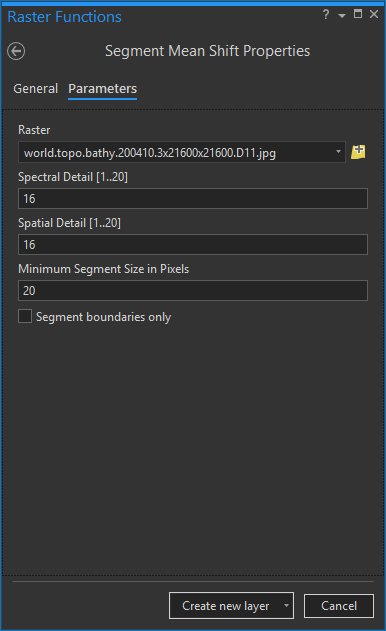The height and width of the screenshot is (631, 386).
Task: Click the Create new layer button
Action: coord(225,605)
